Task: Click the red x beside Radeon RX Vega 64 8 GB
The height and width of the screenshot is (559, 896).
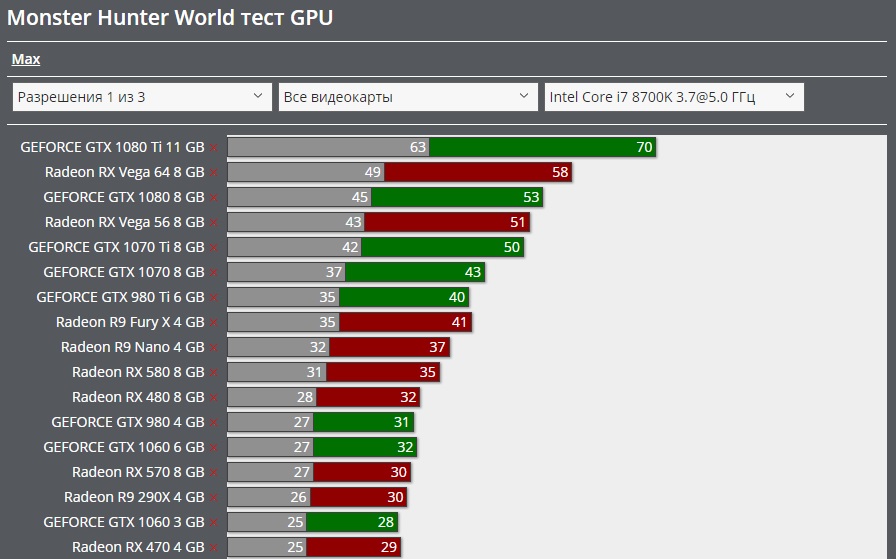Action: click(214, 173)
